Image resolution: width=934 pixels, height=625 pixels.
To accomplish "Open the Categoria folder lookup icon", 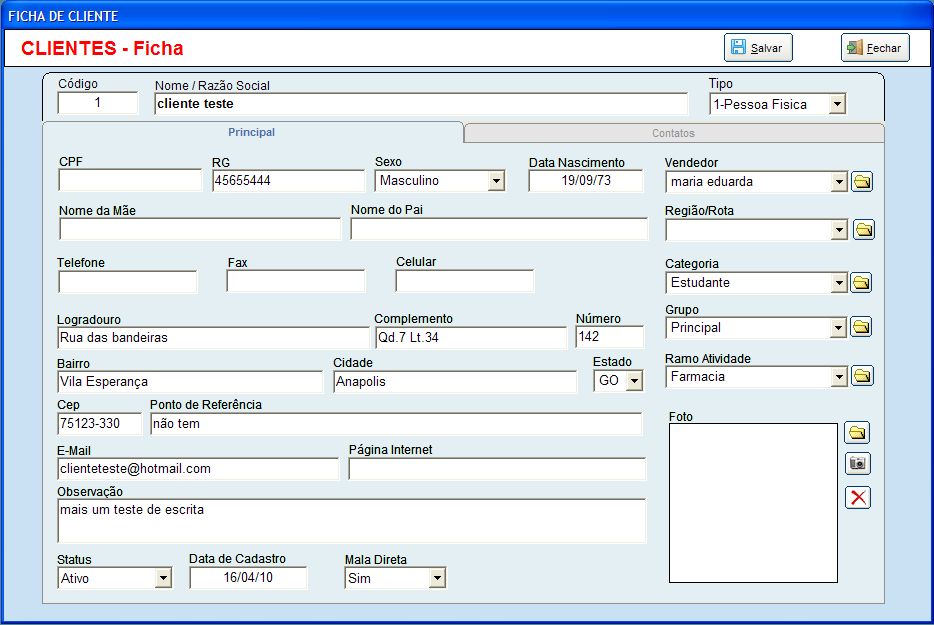I will click(x=861, y=283).
